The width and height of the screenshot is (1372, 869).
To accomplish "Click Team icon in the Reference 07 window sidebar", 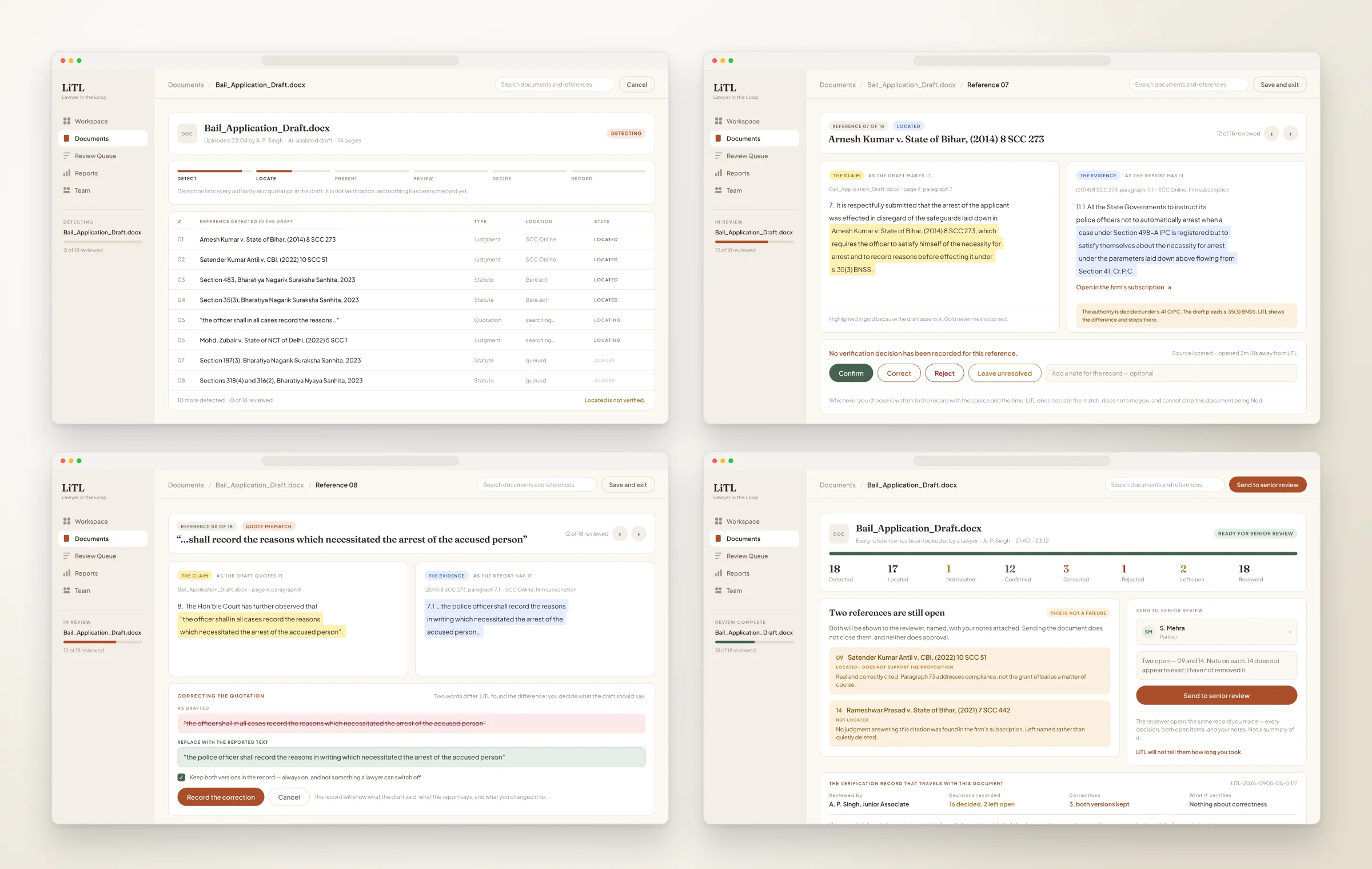I will tap(719, 190).
